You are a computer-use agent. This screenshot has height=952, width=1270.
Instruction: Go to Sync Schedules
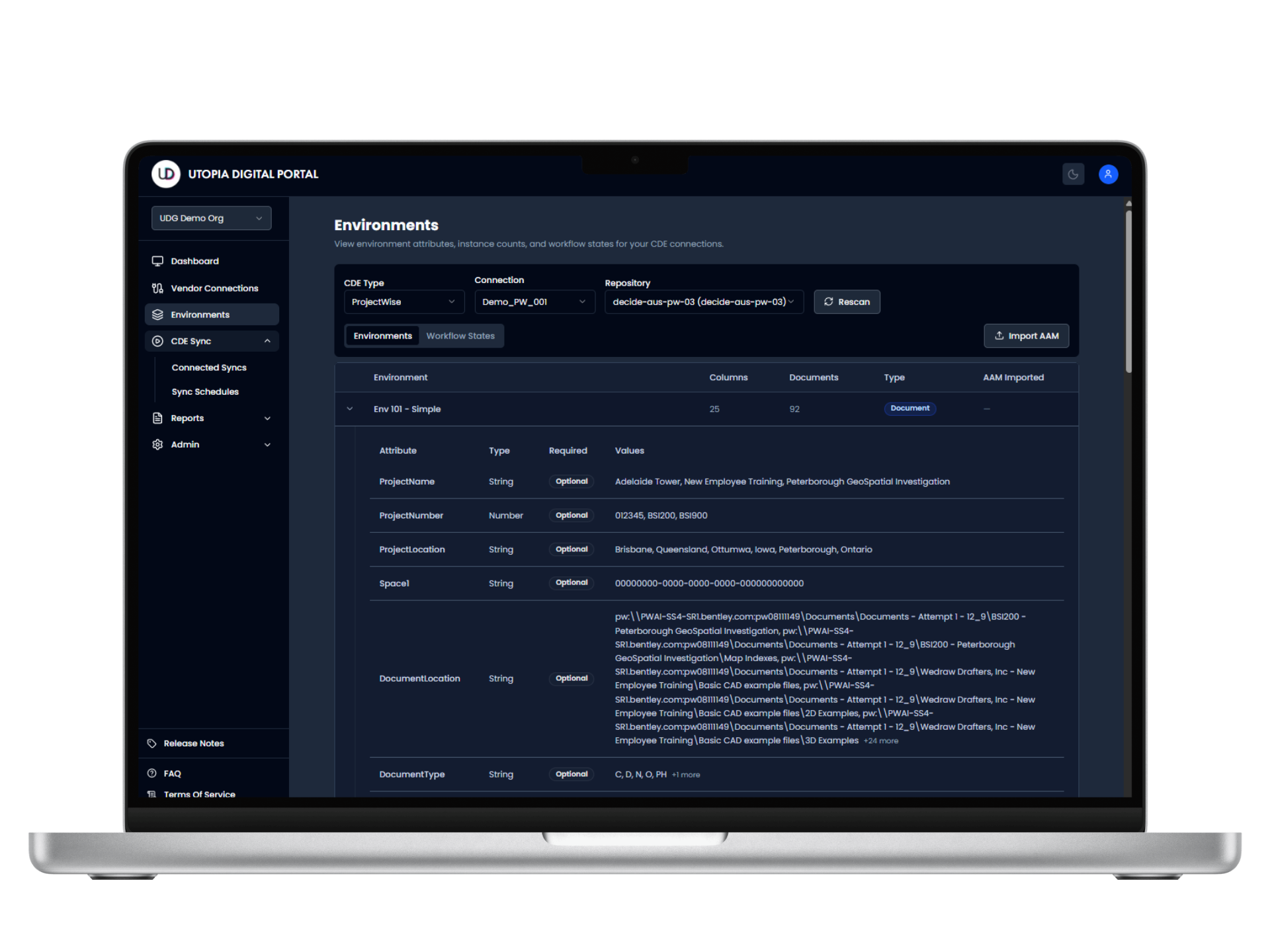(205, 391)
